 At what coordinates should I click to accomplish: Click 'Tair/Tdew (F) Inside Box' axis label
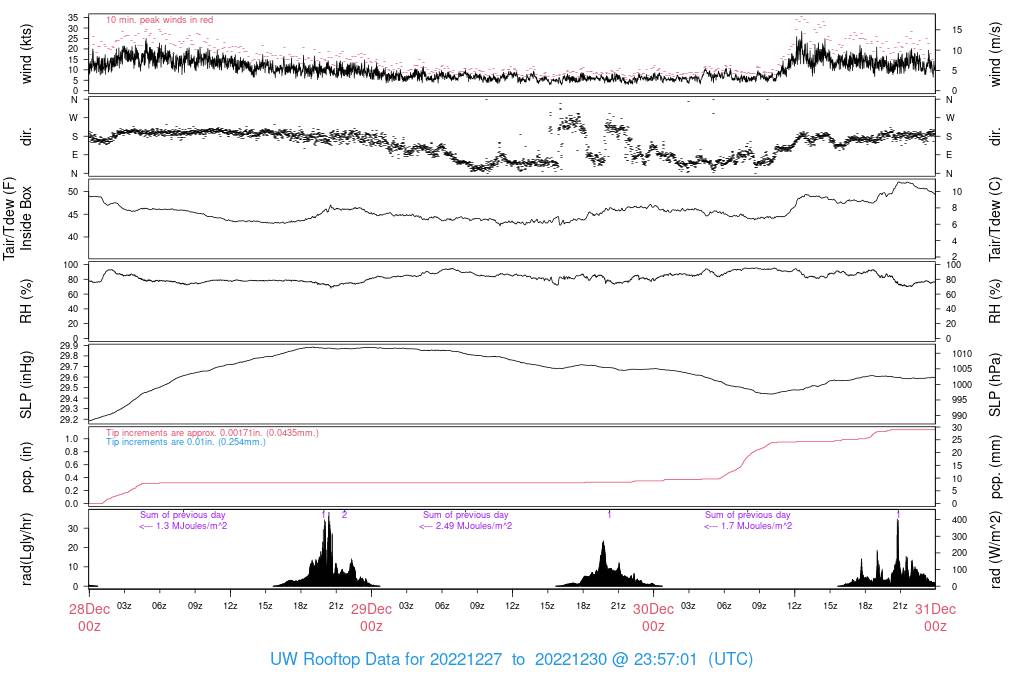pos(17,218)
